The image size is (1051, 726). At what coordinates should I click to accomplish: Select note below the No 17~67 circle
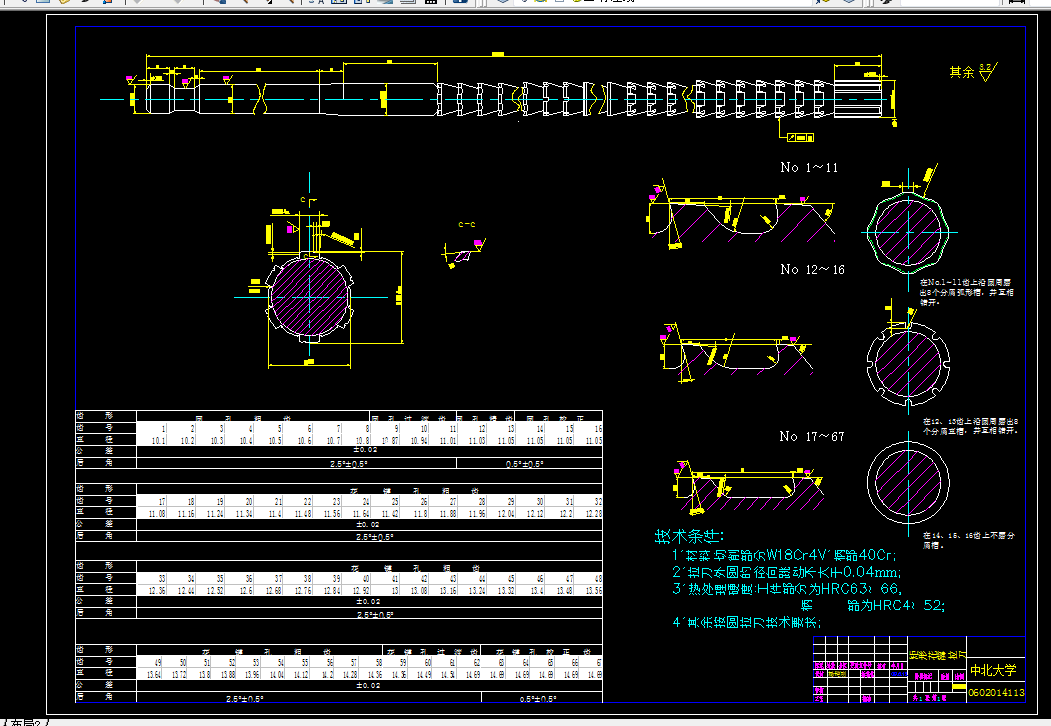[968, 540]
